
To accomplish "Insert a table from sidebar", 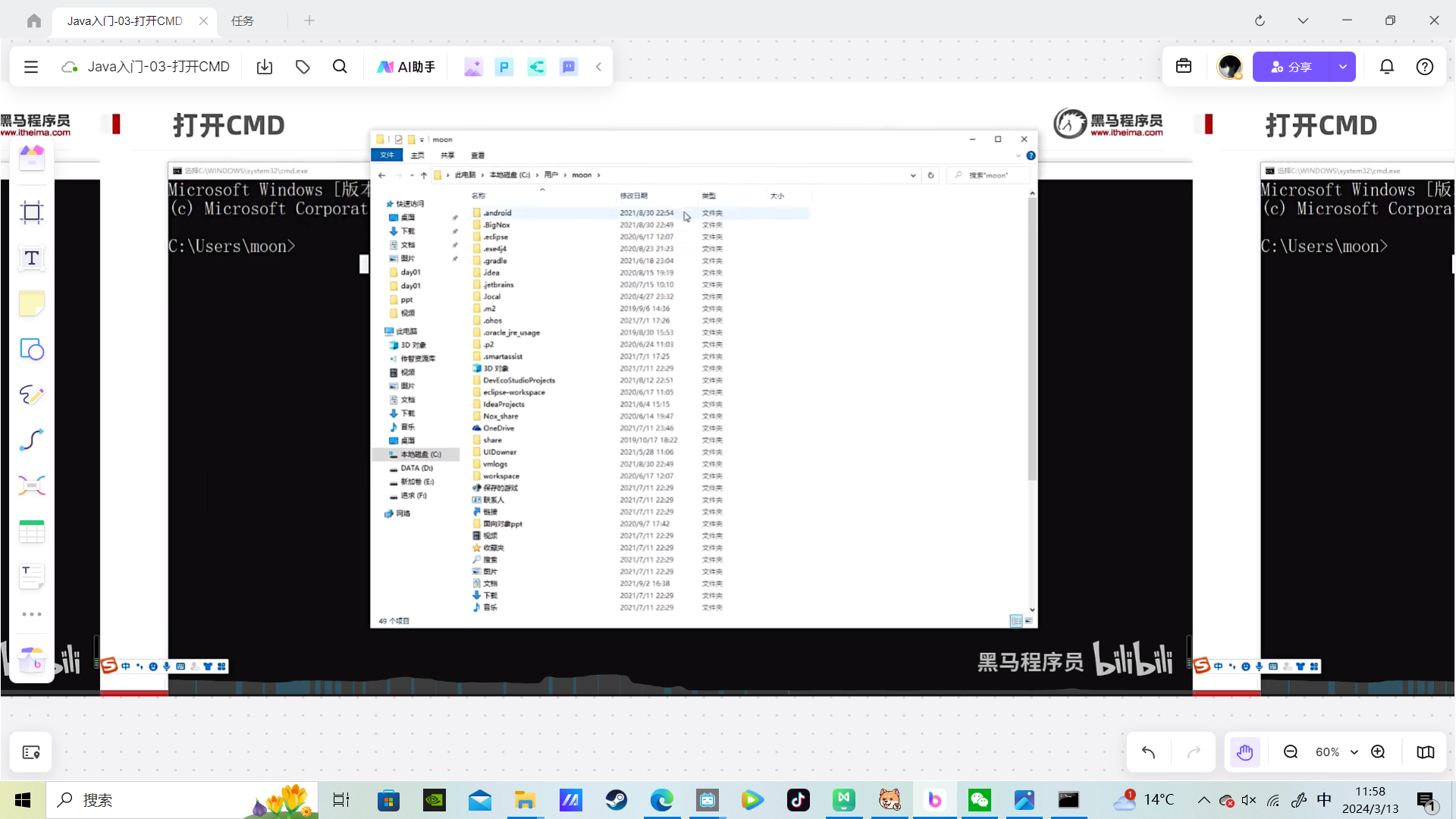I will point(31,531).
